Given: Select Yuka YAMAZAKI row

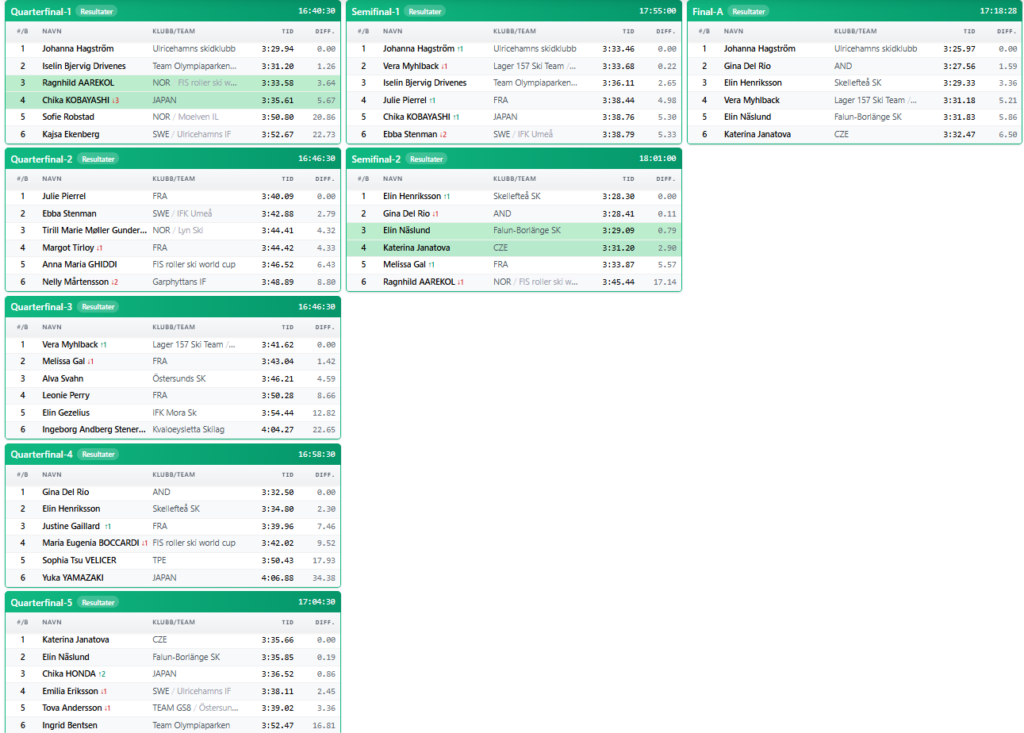Looking at the screenshot, I should click(x=173, y=578).
